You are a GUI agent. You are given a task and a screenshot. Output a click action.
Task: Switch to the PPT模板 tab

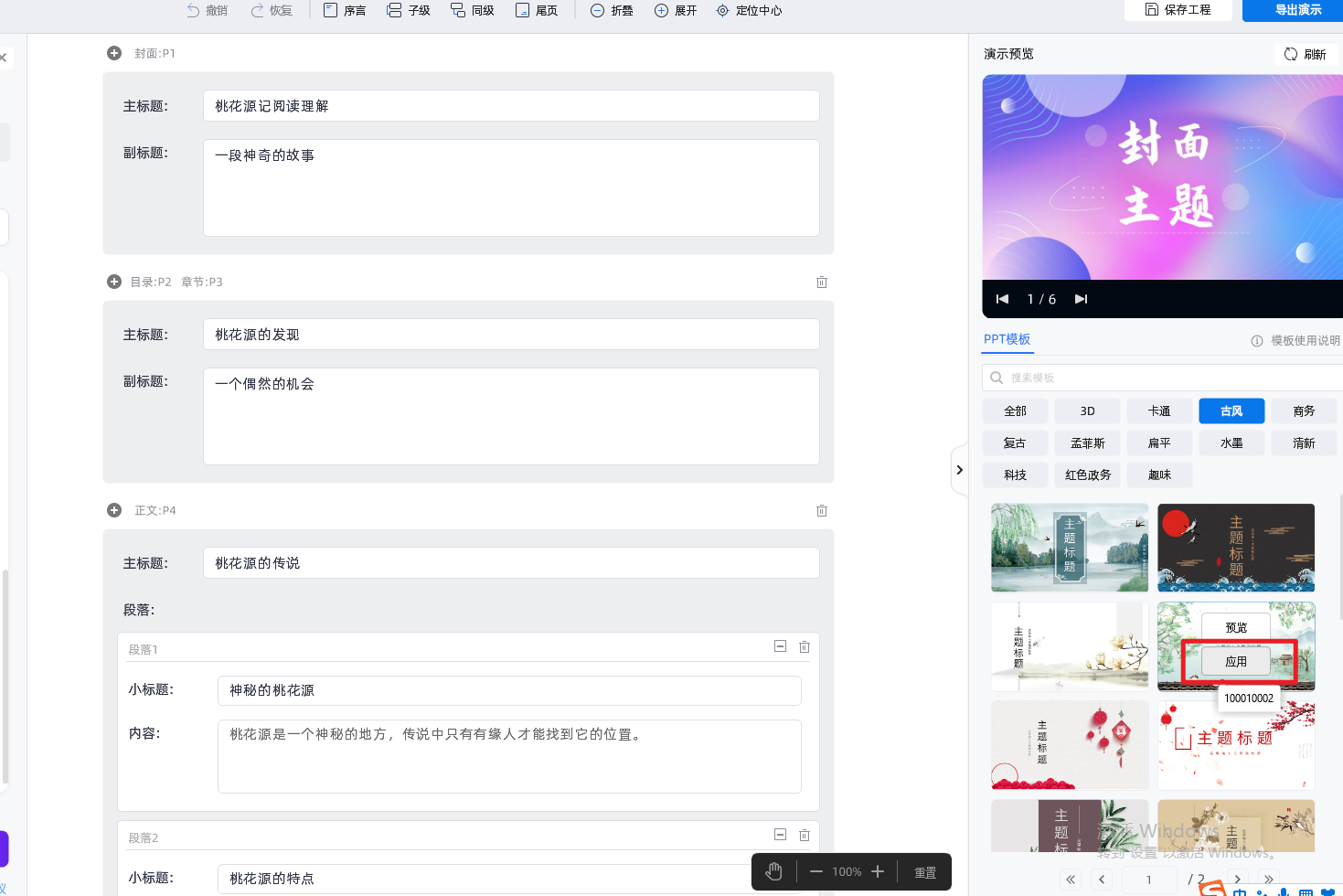pos(1007,339)
